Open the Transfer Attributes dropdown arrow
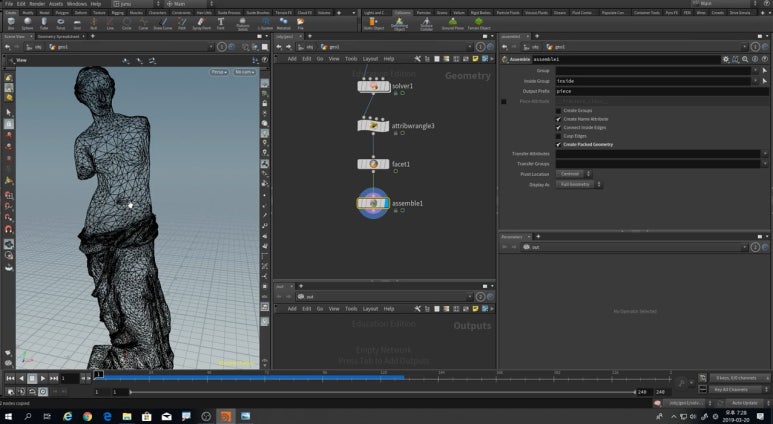773x424 pixels. 765,154
